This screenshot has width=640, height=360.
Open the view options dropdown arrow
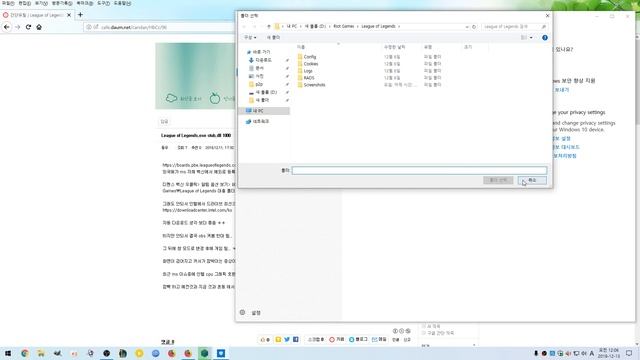[531, 38]
